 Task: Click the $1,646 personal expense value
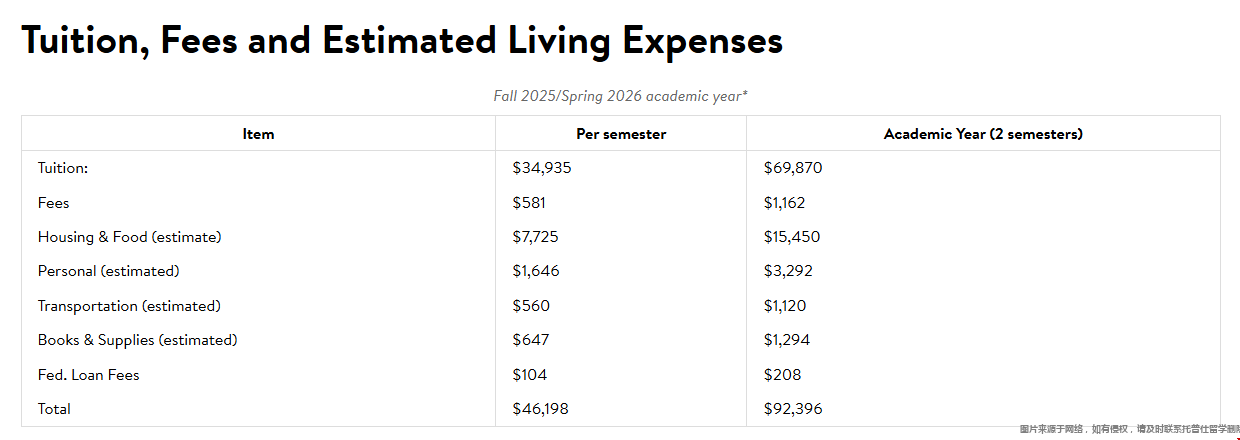pos(536,271)
